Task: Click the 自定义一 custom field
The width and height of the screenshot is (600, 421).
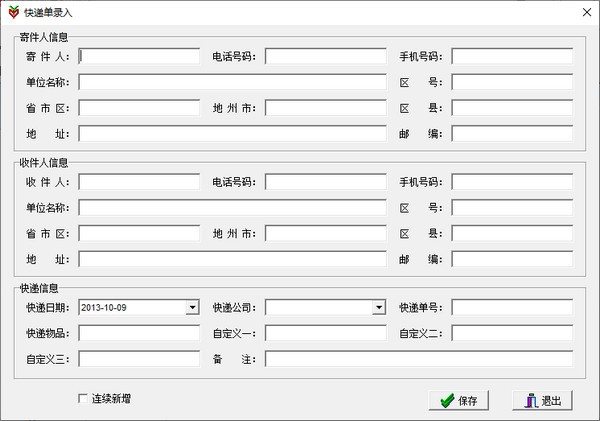Action: click(325, 333)
